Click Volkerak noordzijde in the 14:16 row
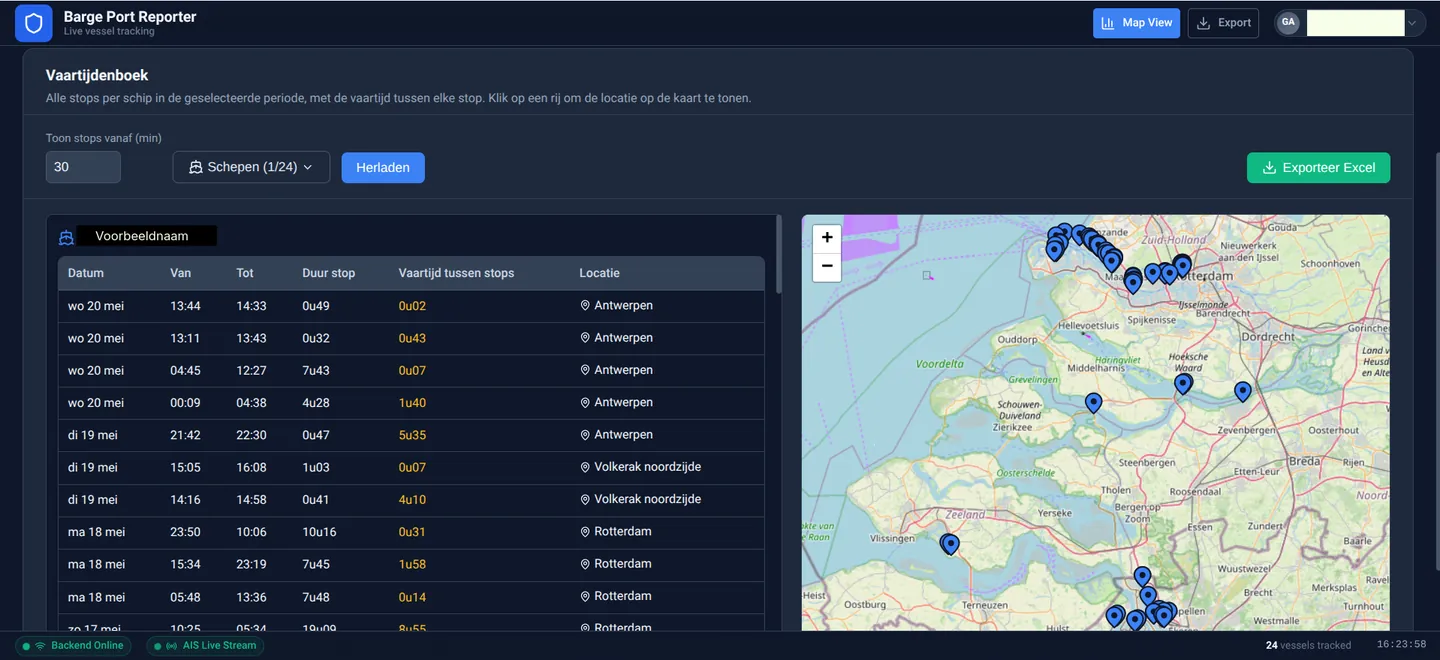Screen dimensions: 1440x660 [x=647, y=499]
